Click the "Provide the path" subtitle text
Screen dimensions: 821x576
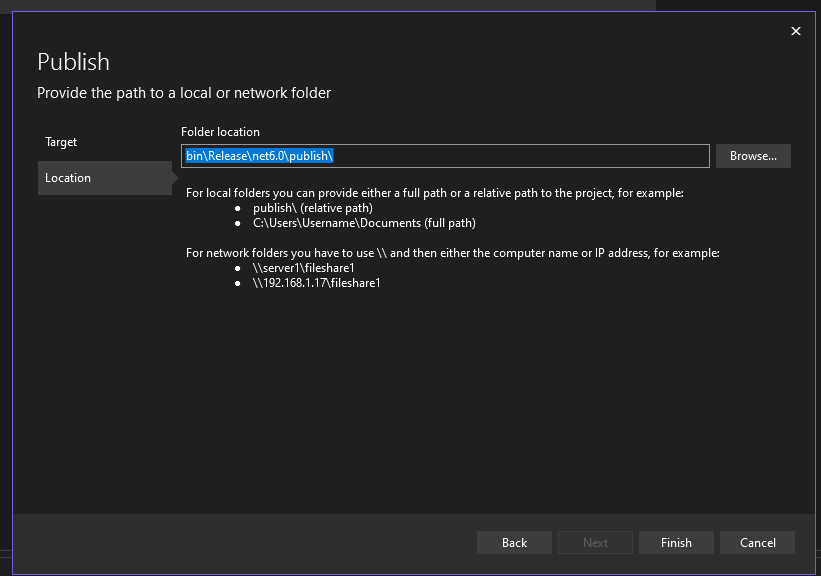(184, 93)
